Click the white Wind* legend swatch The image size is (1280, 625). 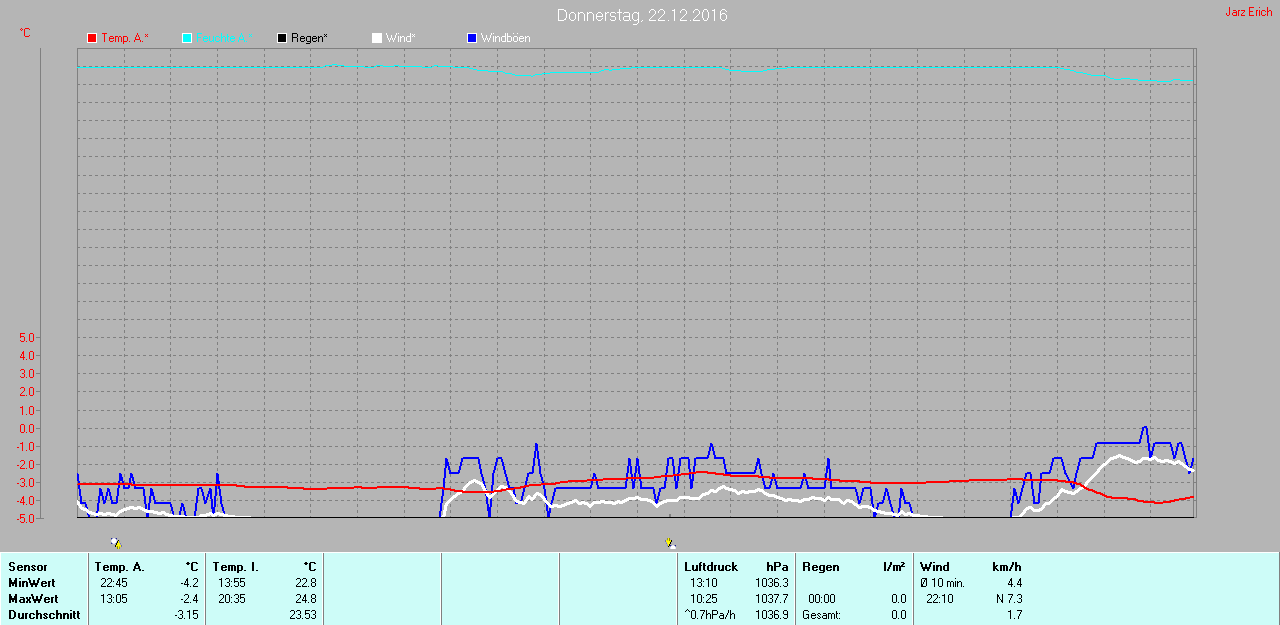(x=377, y=38)
